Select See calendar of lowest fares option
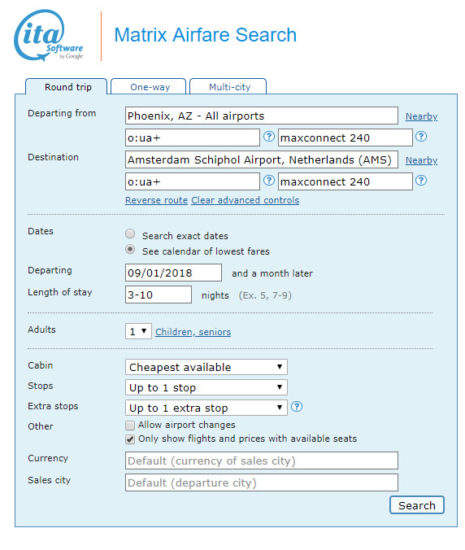Screen dimensions: 465x550 [130, 249]
